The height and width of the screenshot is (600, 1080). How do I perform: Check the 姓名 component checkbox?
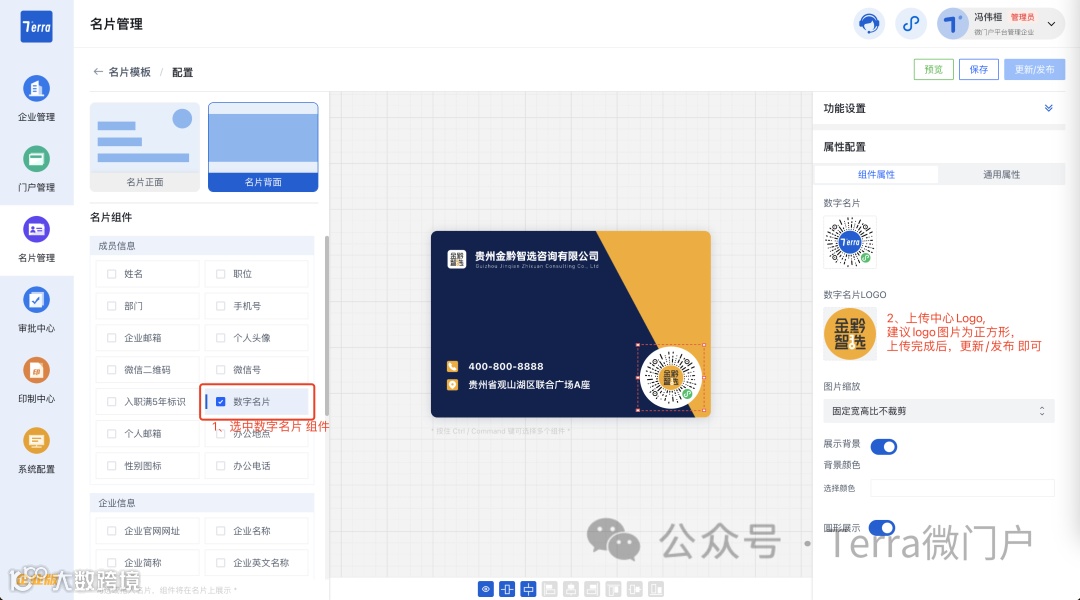coord(112,273)
